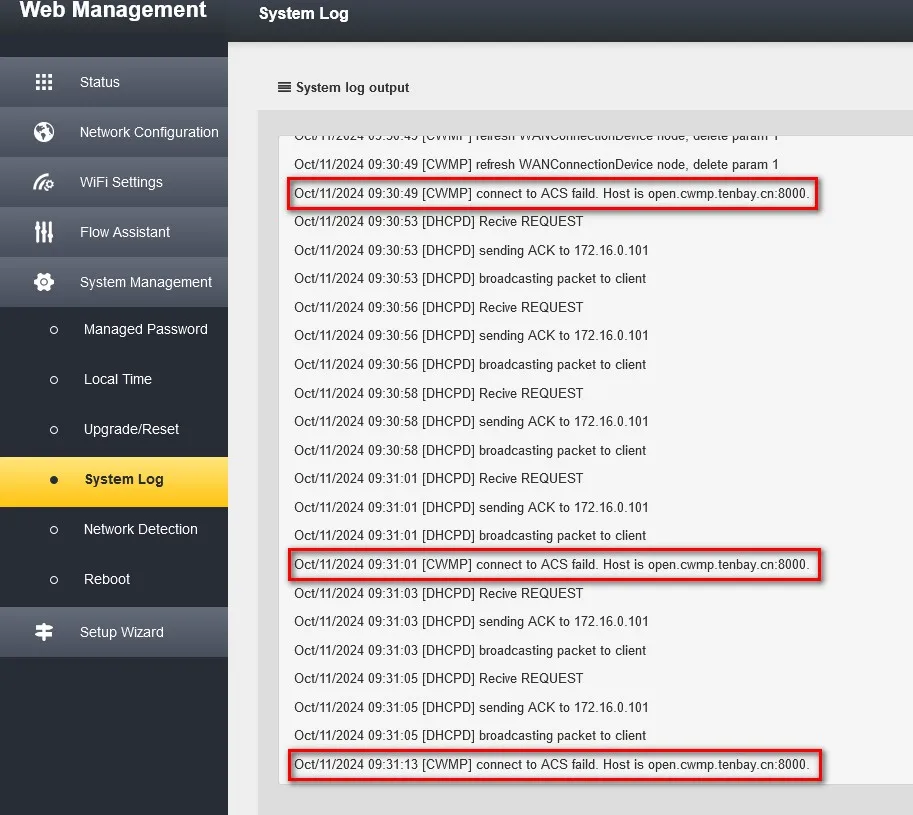Click the 09:30:56 sending ACK log line
Viewport: 913px width, 815px height.
(471, 336)
